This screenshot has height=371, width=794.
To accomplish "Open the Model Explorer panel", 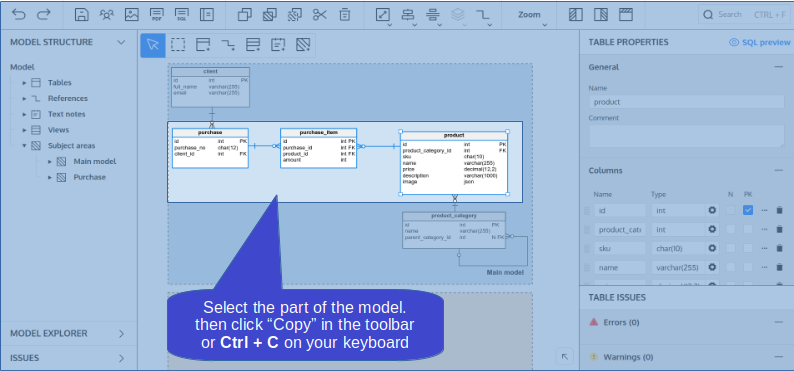I will pos(68,334).
